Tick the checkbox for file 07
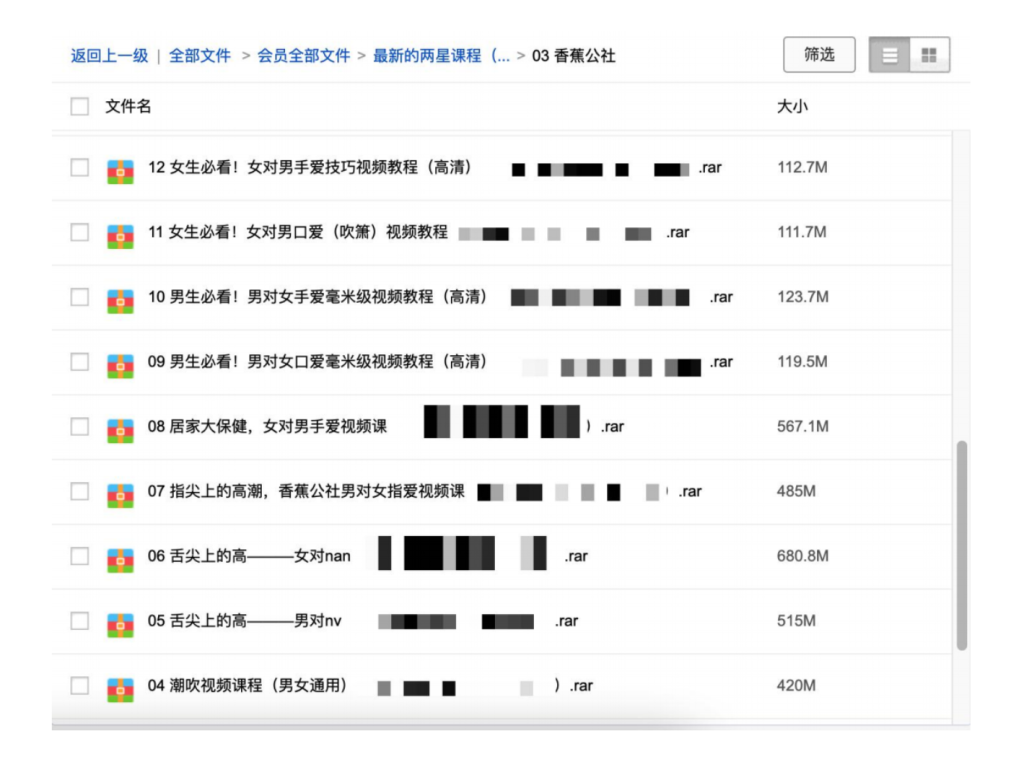The height and width of the screenshot is (759, 1024). [x=80, y=491]
